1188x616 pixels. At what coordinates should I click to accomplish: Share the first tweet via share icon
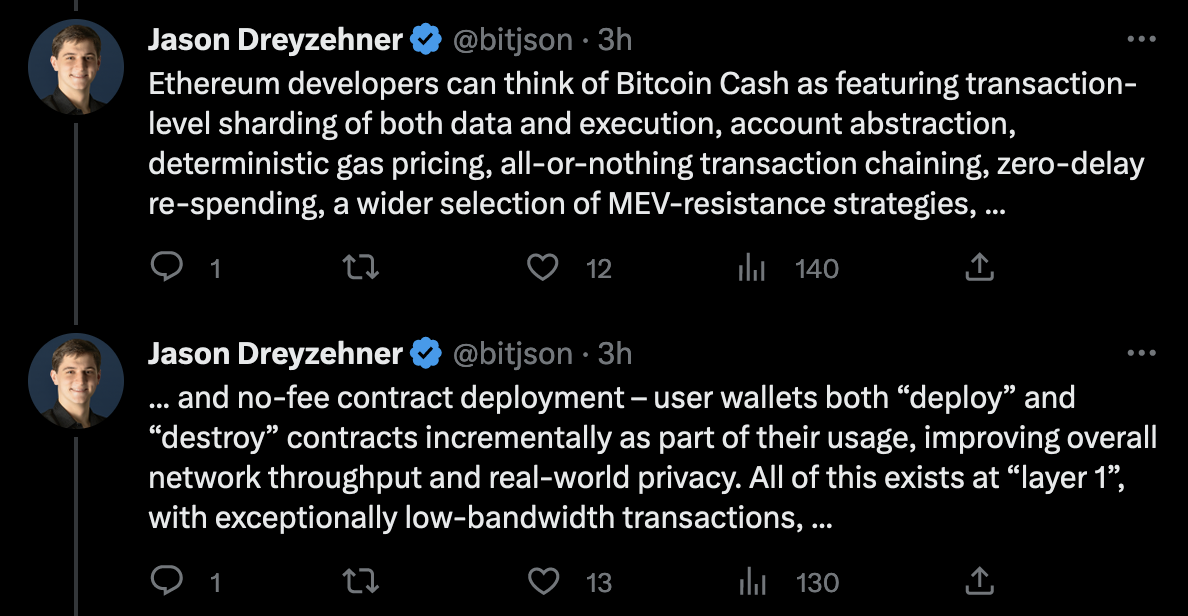point(980,268)
